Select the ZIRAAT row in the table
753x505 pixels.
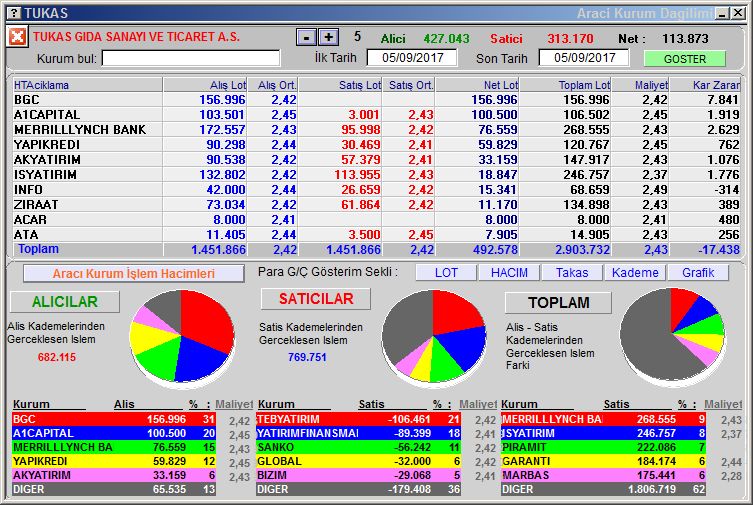coord(376,204)
